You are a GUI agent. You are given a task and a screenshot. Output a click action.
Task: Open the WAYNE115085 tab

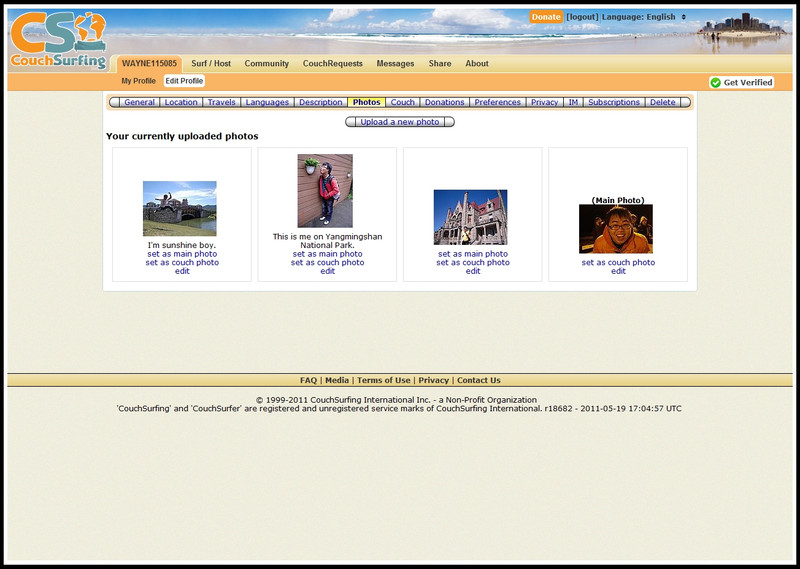coord(149,64)
